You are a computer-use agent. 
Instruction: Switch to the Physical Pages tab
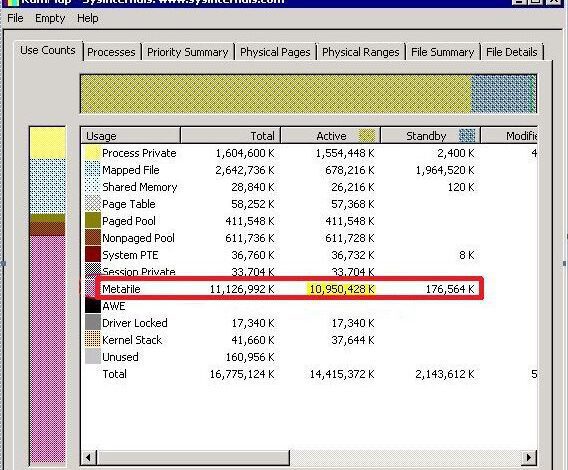[x=275, y=52]
